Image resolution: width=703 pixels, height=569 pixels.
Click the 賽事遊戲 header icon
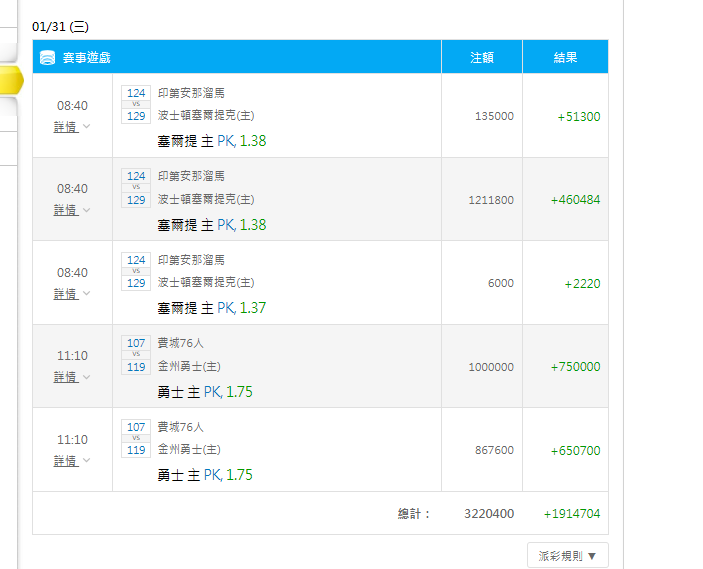click(x=47, y=57)
